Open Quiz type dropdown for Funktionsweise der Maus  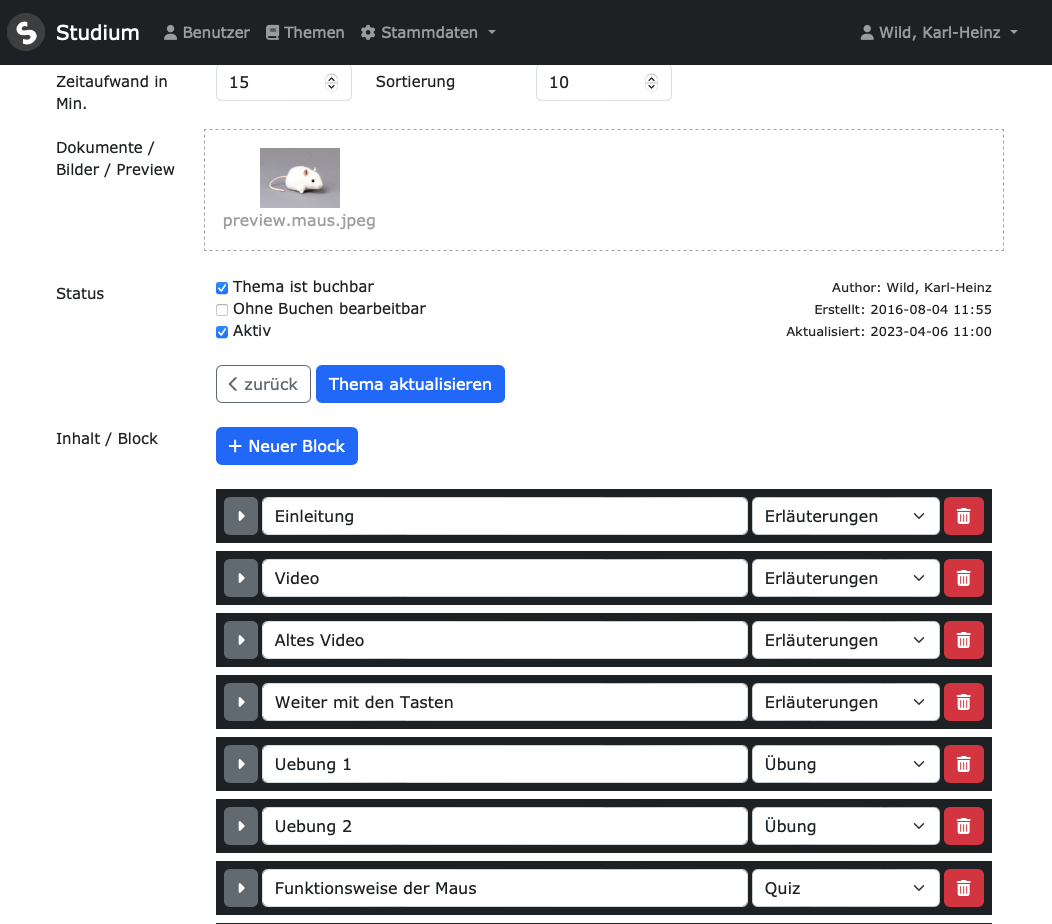[x=845, y=888]
